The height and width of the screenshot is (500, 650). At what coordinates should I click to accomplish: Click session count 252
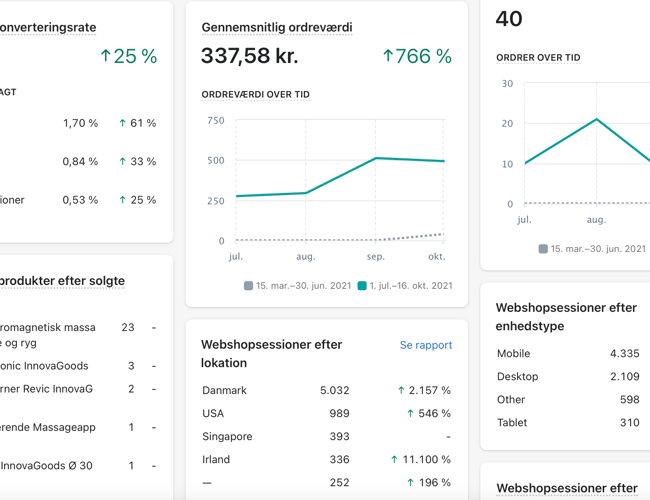coord(340,483)
